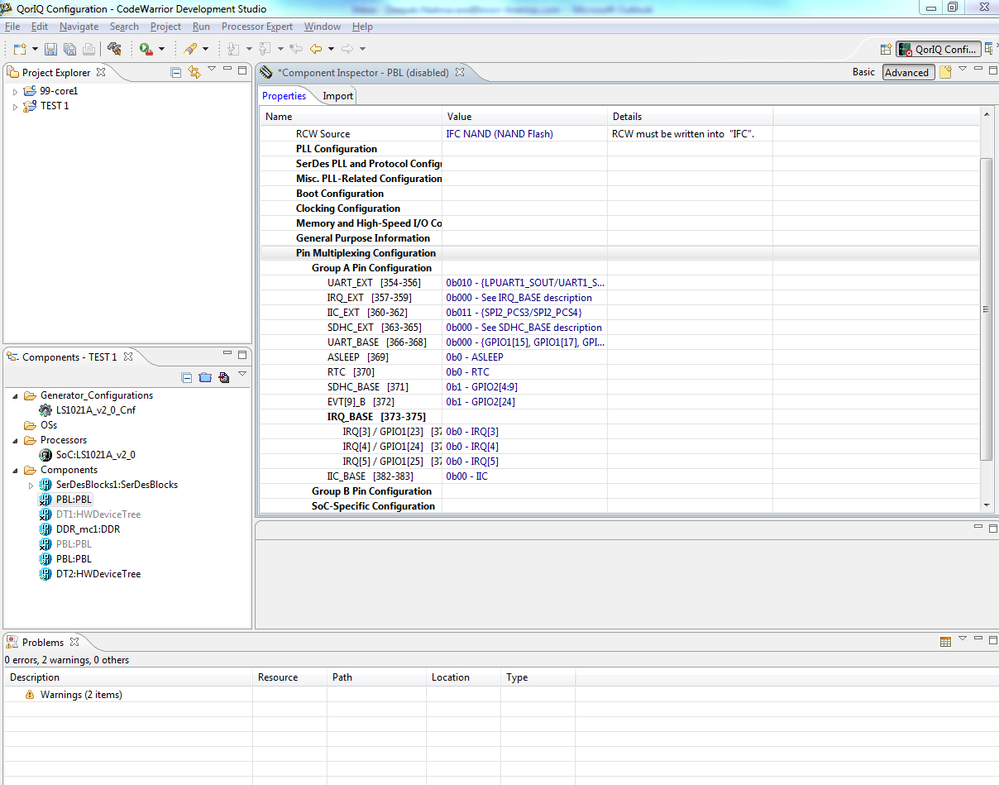Click the yellow sticky note icon beside Advanced
The width and height of the screenshot is (999, 785).
point(945,72)
